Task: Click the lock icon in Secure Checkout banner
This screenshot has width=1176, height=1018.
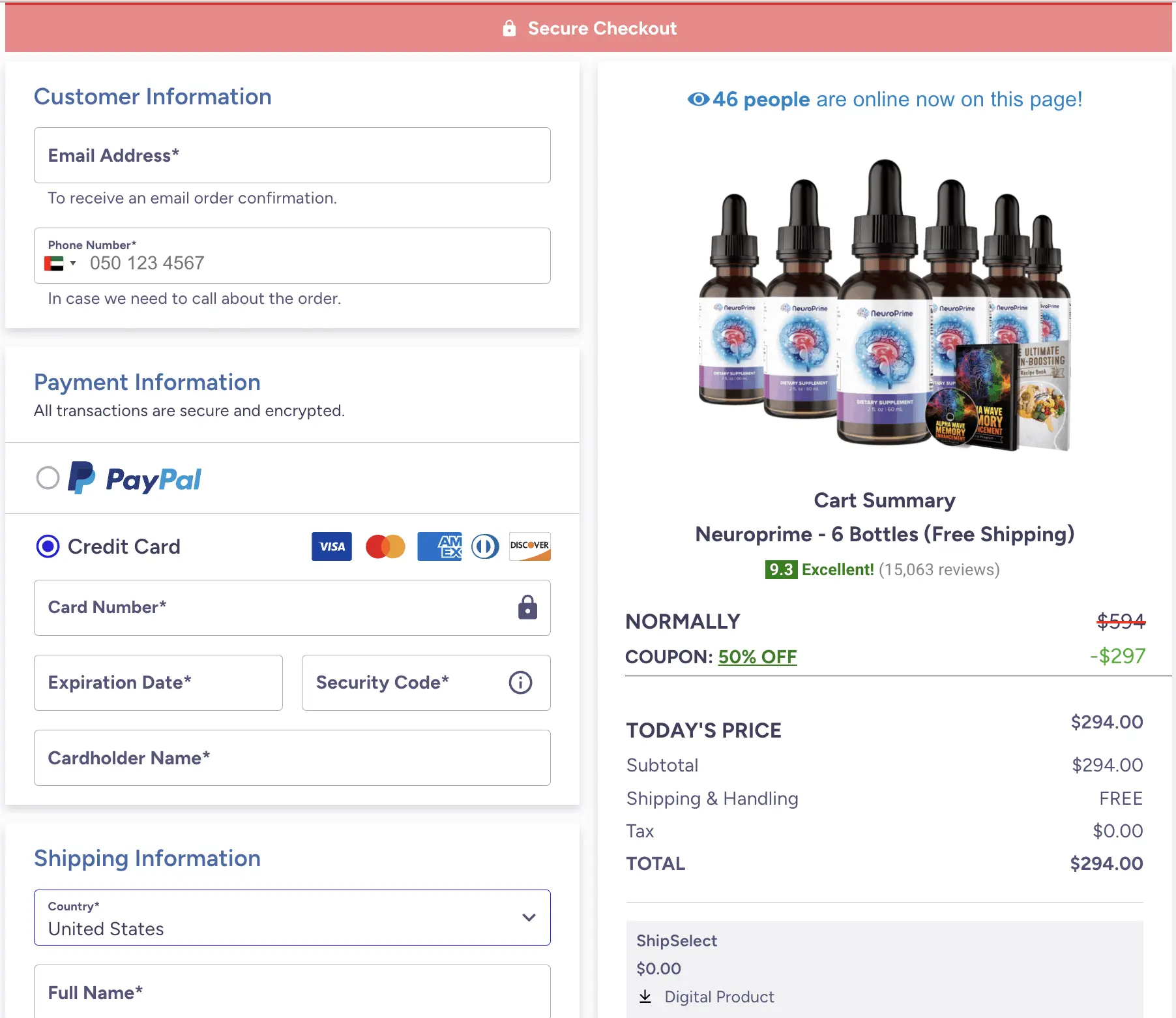Action: (509, 28)
